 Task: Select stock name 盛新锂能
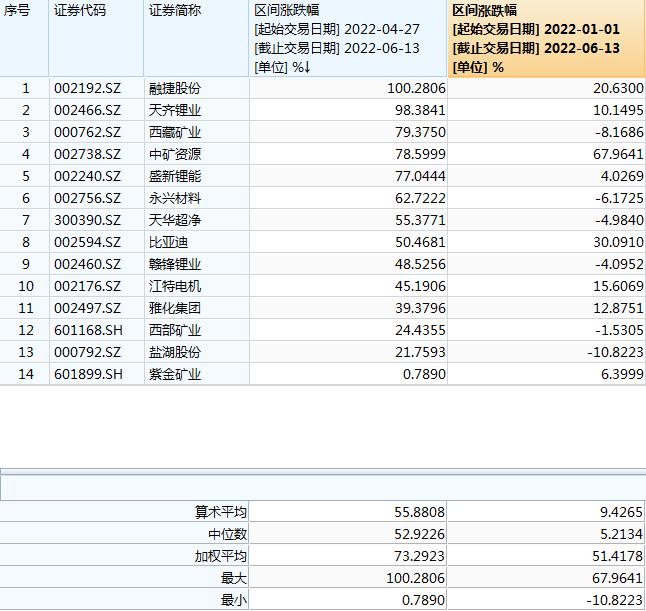(x=175, y=176)
